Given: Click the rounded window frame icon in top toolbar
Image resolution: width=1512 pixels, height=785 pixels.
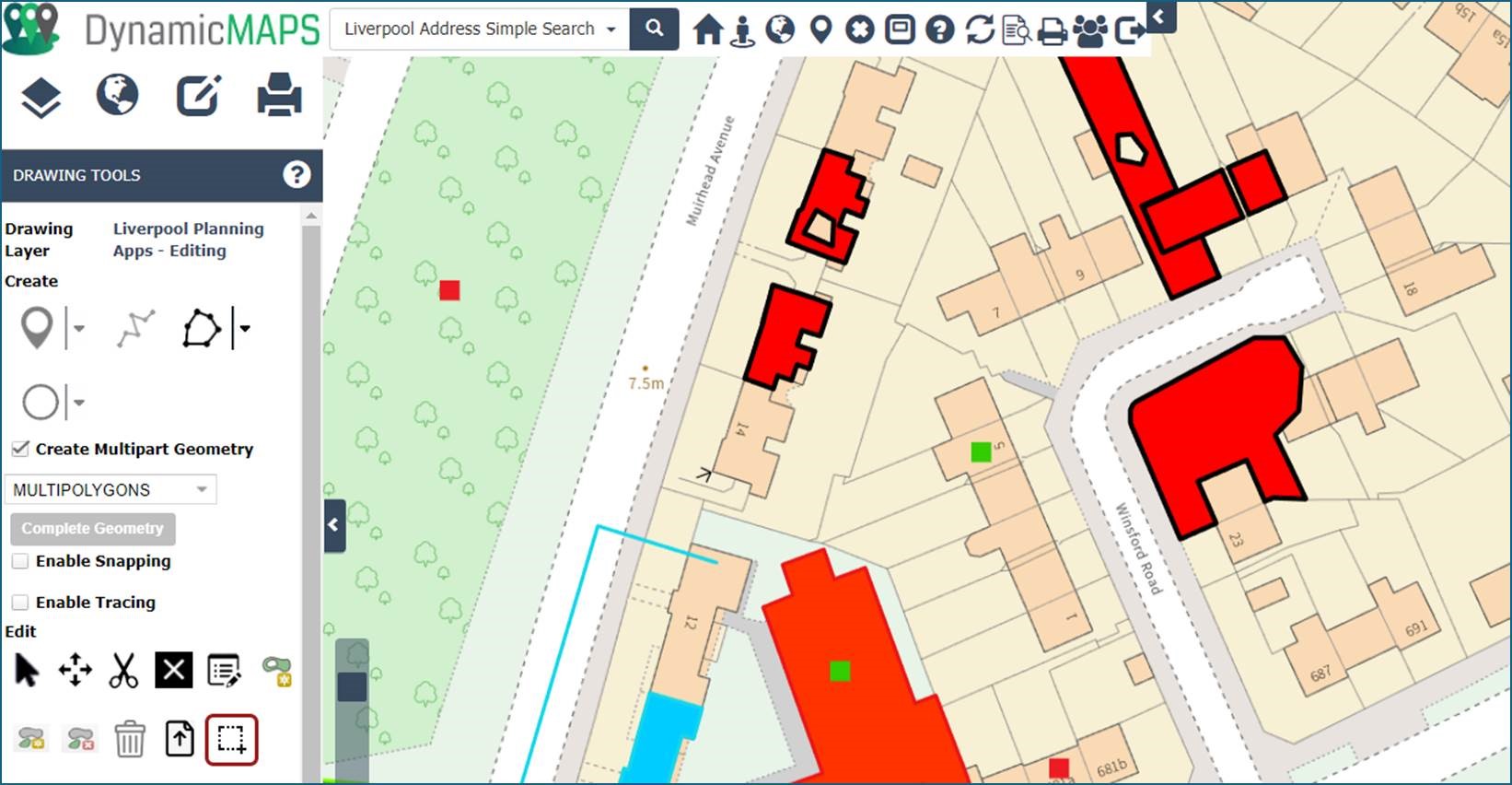Looking at the screenshot, I should 900,29.
